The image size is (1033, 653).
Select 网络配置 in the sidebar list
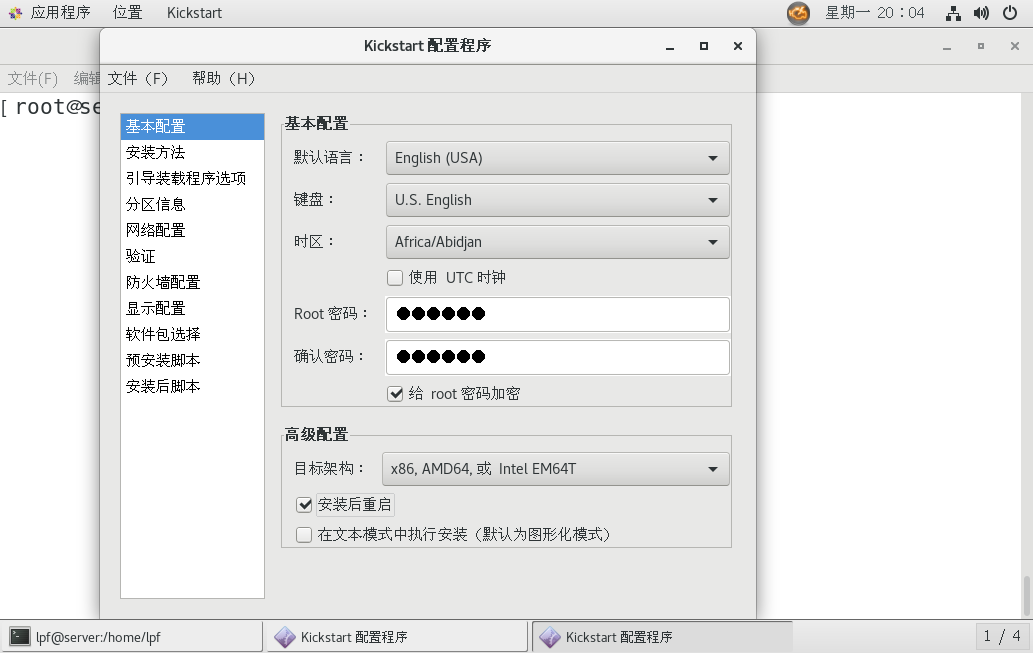[192, 231]
